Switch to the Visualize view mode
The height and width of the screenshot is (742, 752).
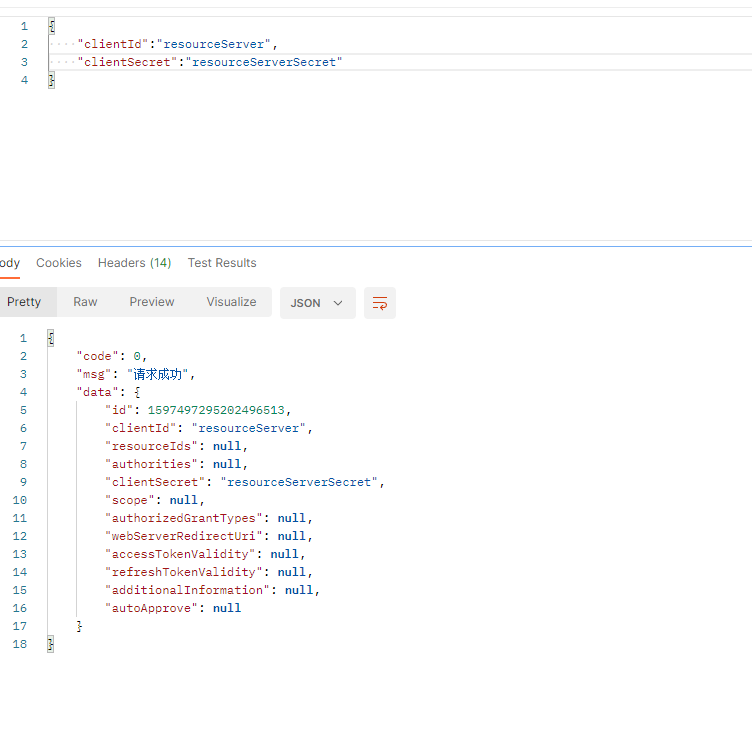(x=231, y=302)
